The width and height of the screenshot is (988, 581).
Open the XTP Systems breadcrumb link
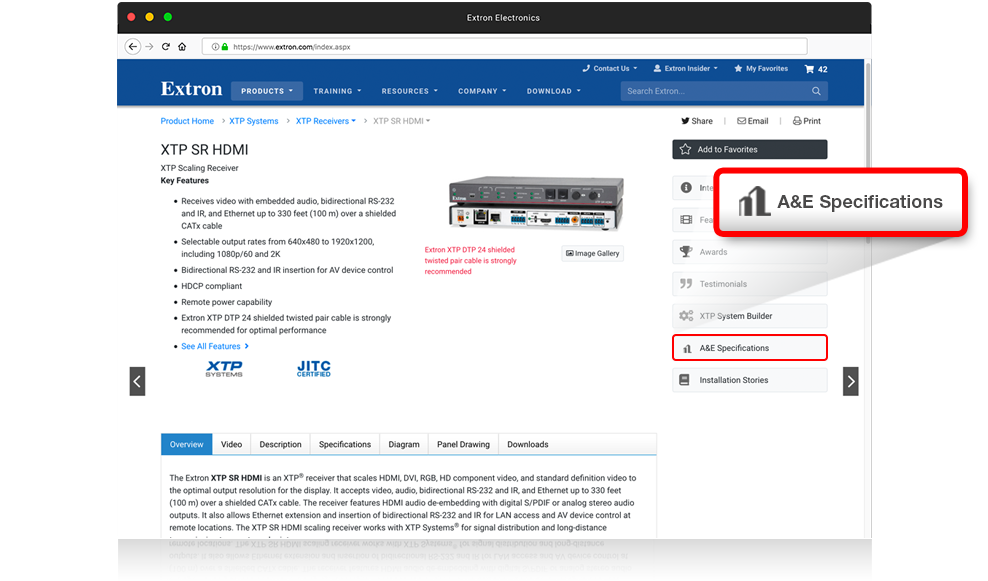click(x=253, y=121)
